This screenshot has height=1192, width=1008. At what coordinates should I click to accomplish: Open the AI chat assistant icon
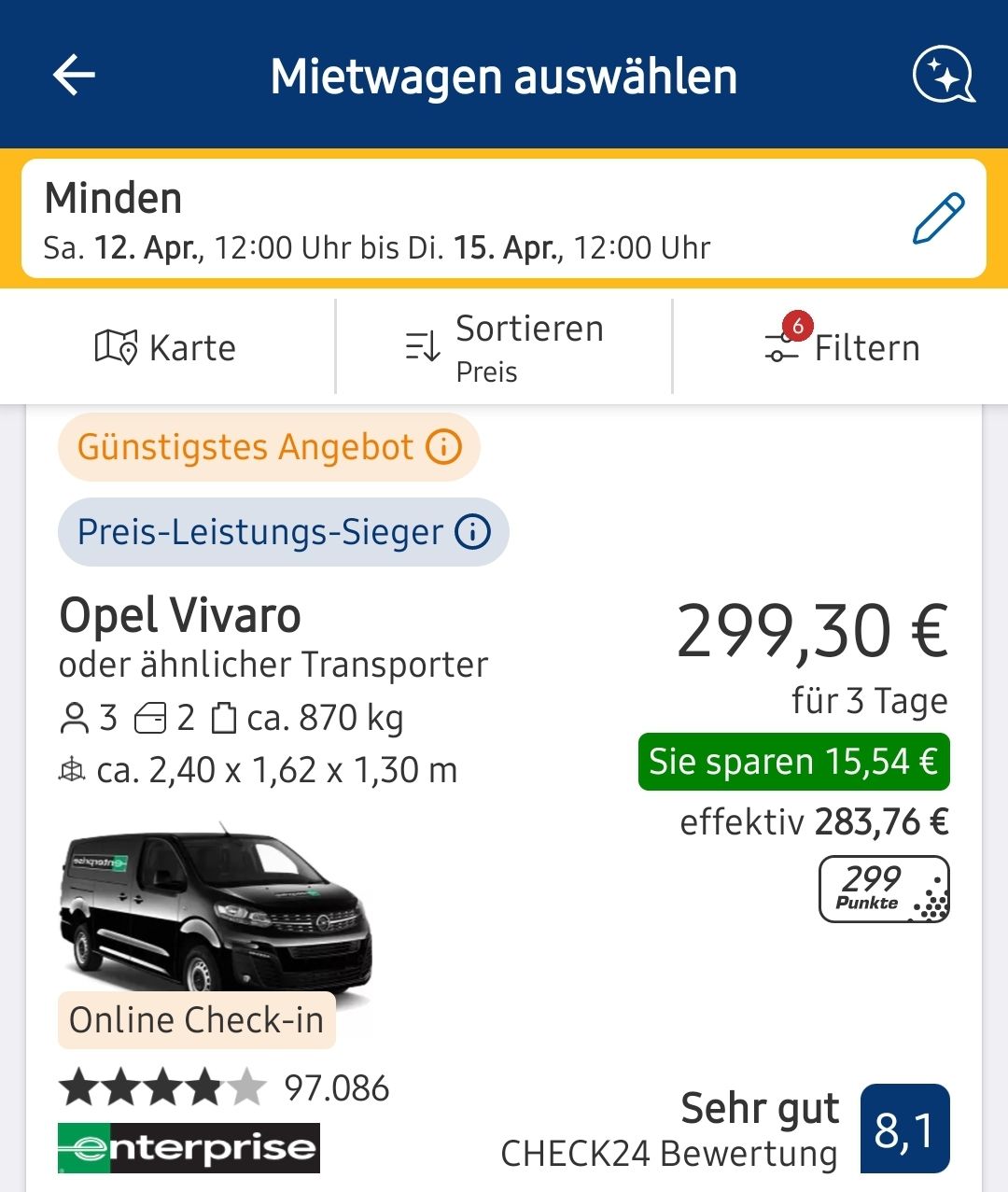pos(943,75)
